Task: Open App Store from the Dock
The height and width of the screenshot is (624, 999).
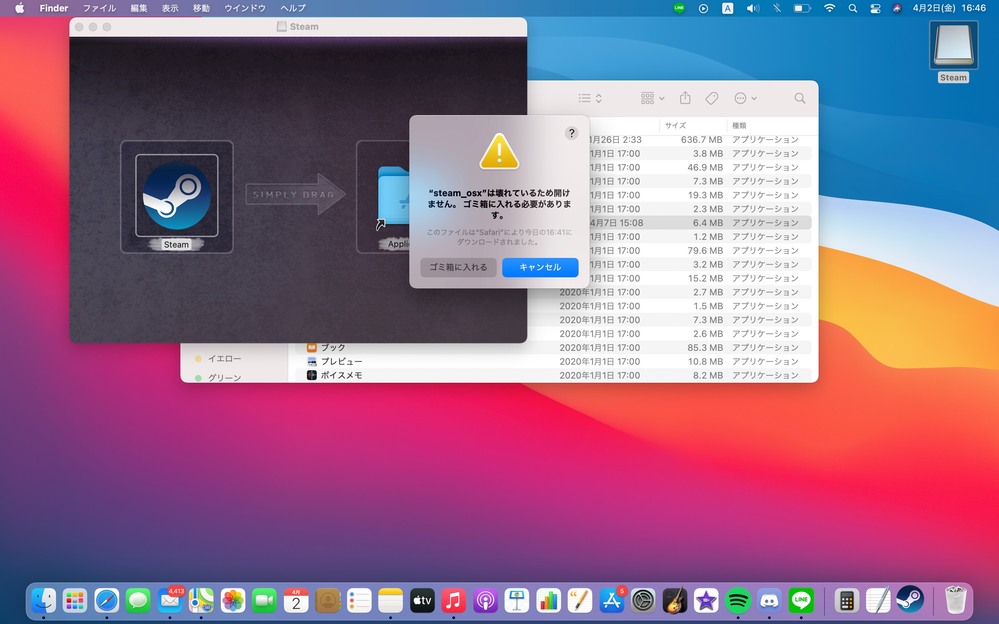Action: click(612, 600)
